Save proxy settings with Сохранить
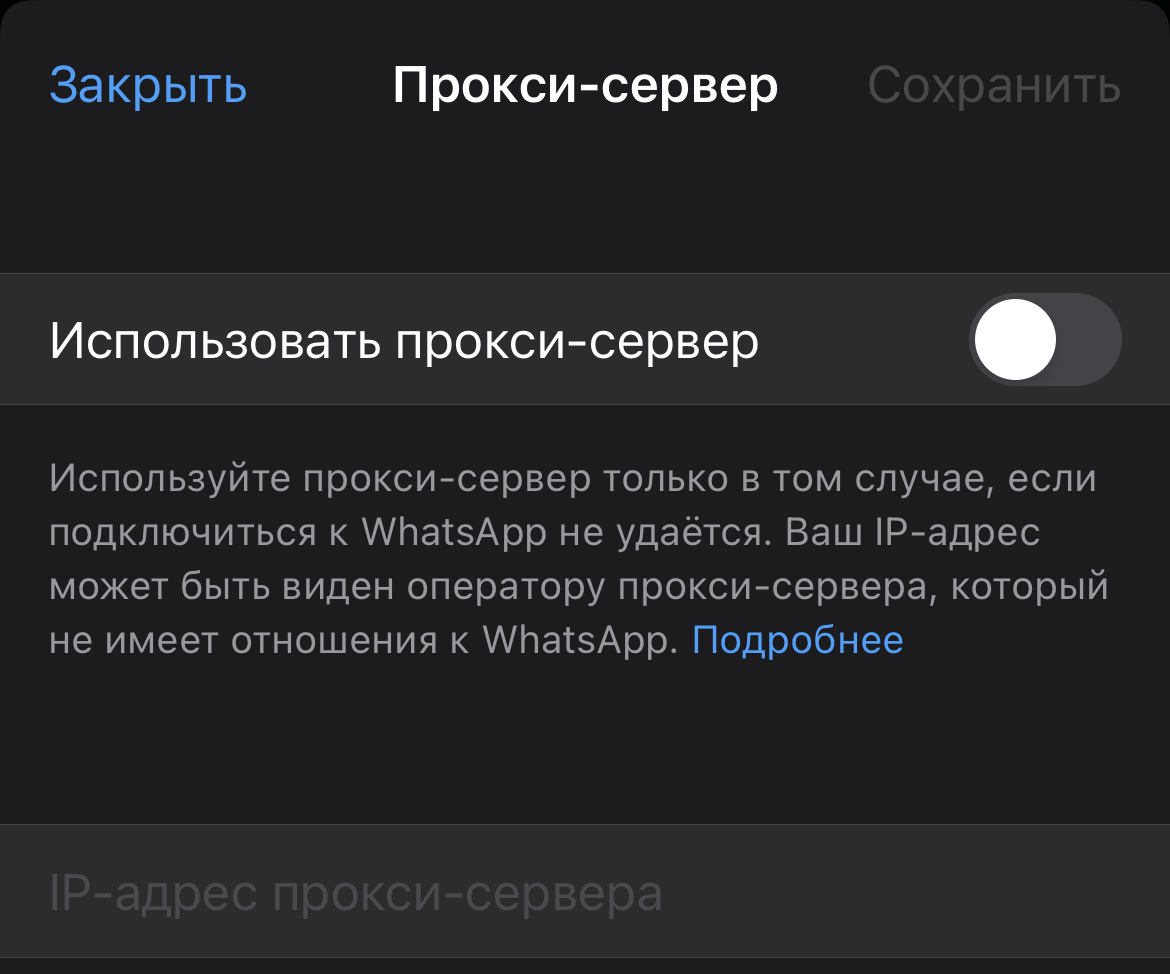1170x974 pixels. click(x=994, y=86)
